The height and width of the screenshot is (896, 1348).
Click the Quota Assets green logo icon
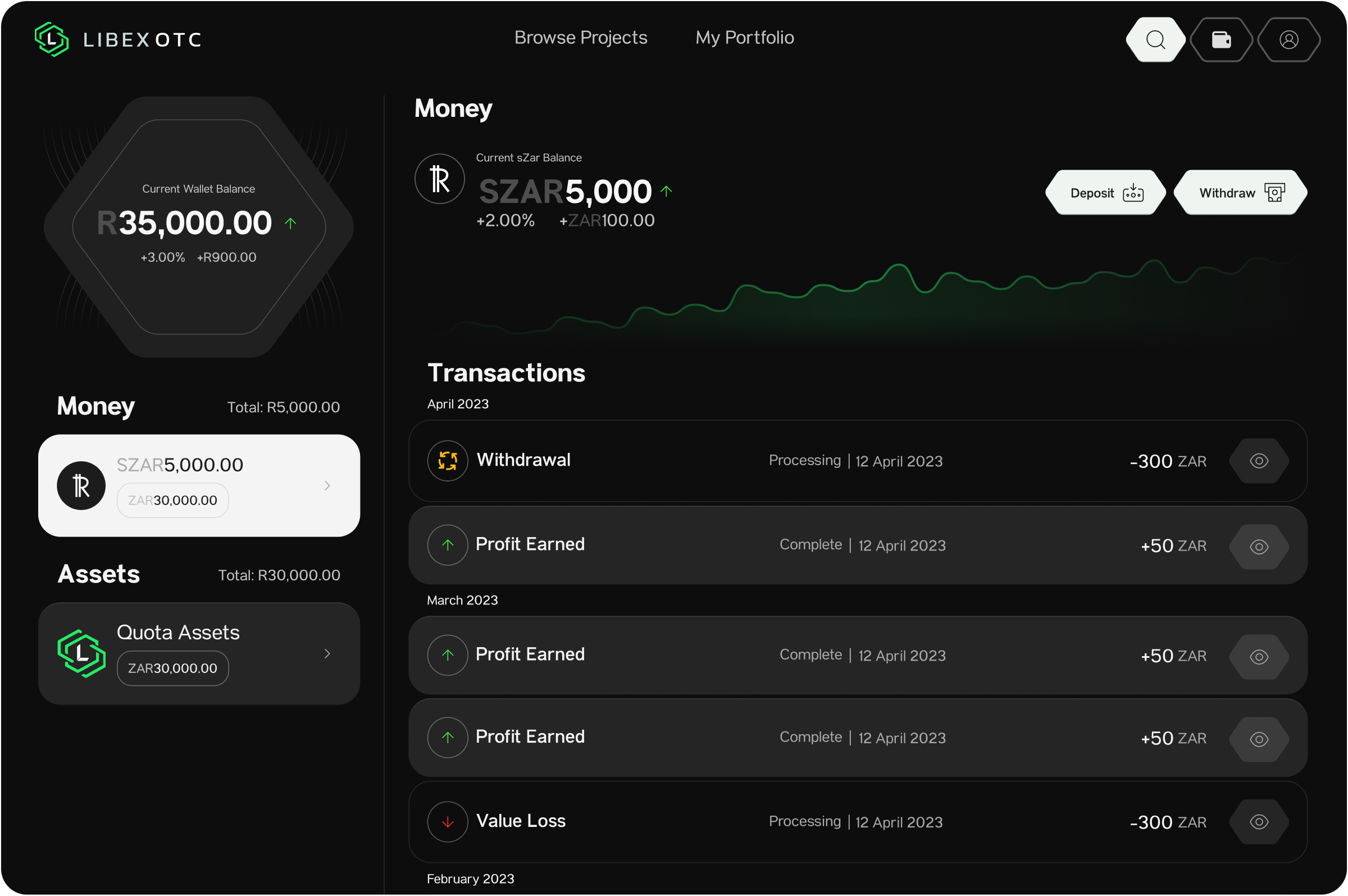pos(81,653)
